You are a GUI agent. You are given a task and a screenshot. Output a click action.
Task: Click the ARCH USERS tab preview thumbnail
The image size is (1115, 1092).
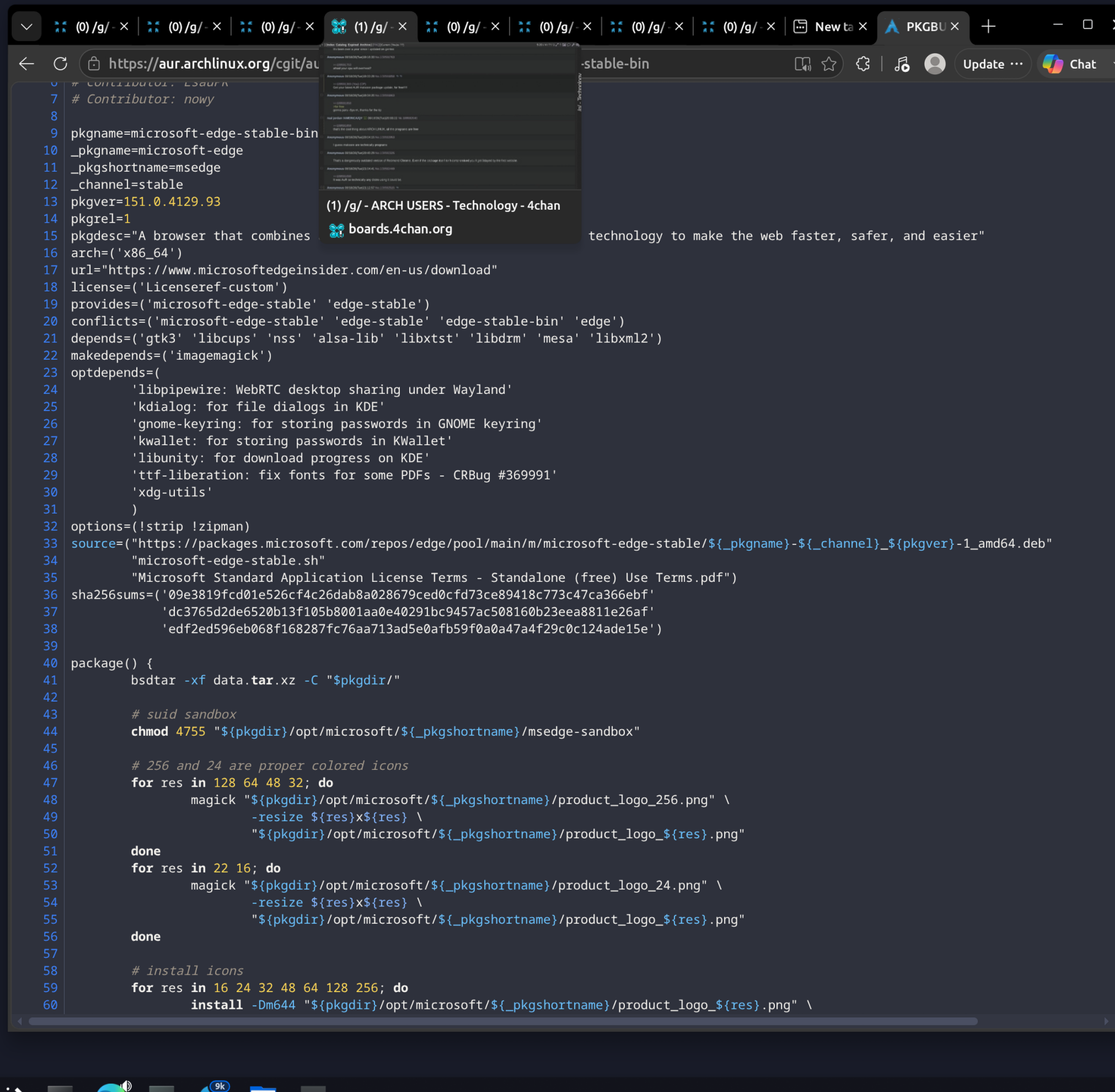pyautogui.click(x=450, y=116)
